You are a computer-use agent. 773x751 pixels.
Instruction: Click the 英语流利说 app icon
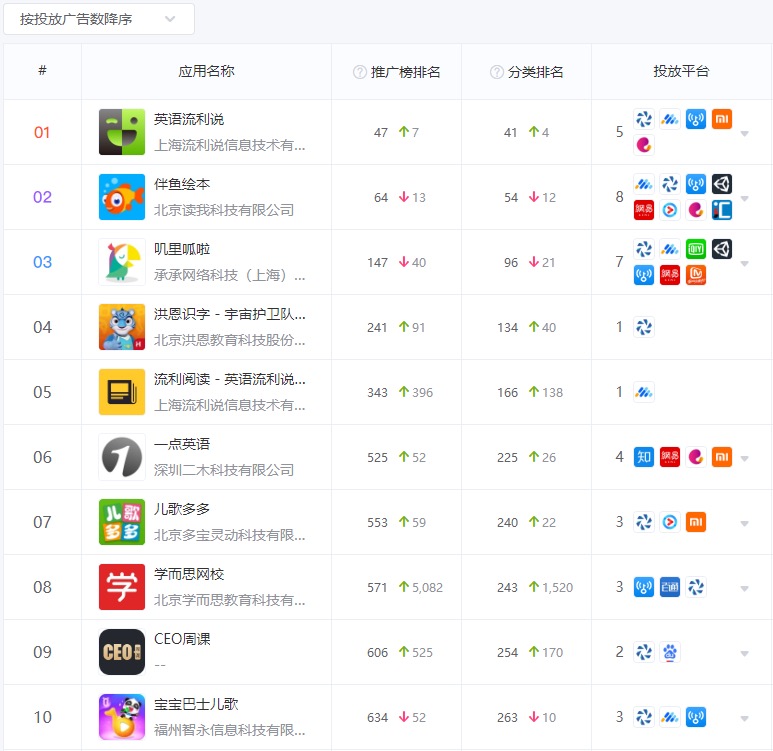[x=122, y=132]
